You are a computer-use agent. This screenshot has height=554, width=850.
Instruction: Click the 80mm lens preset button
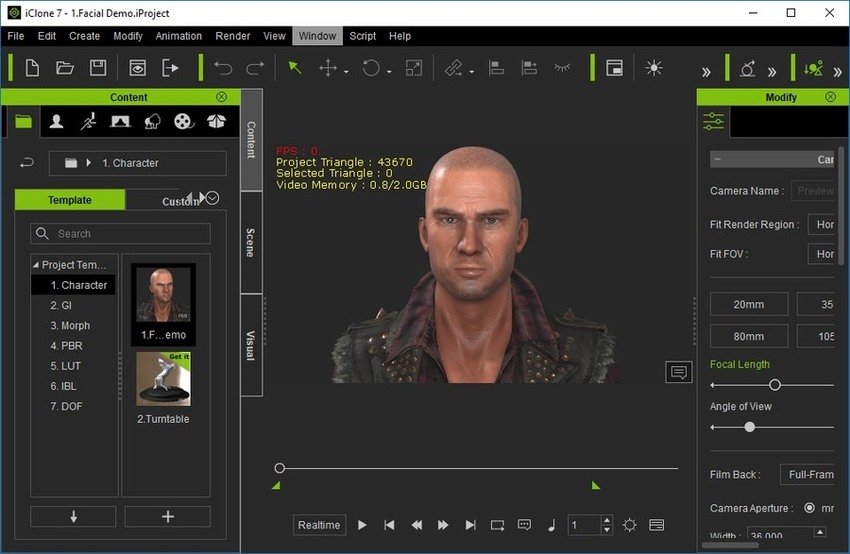click(x=749, y=336)
